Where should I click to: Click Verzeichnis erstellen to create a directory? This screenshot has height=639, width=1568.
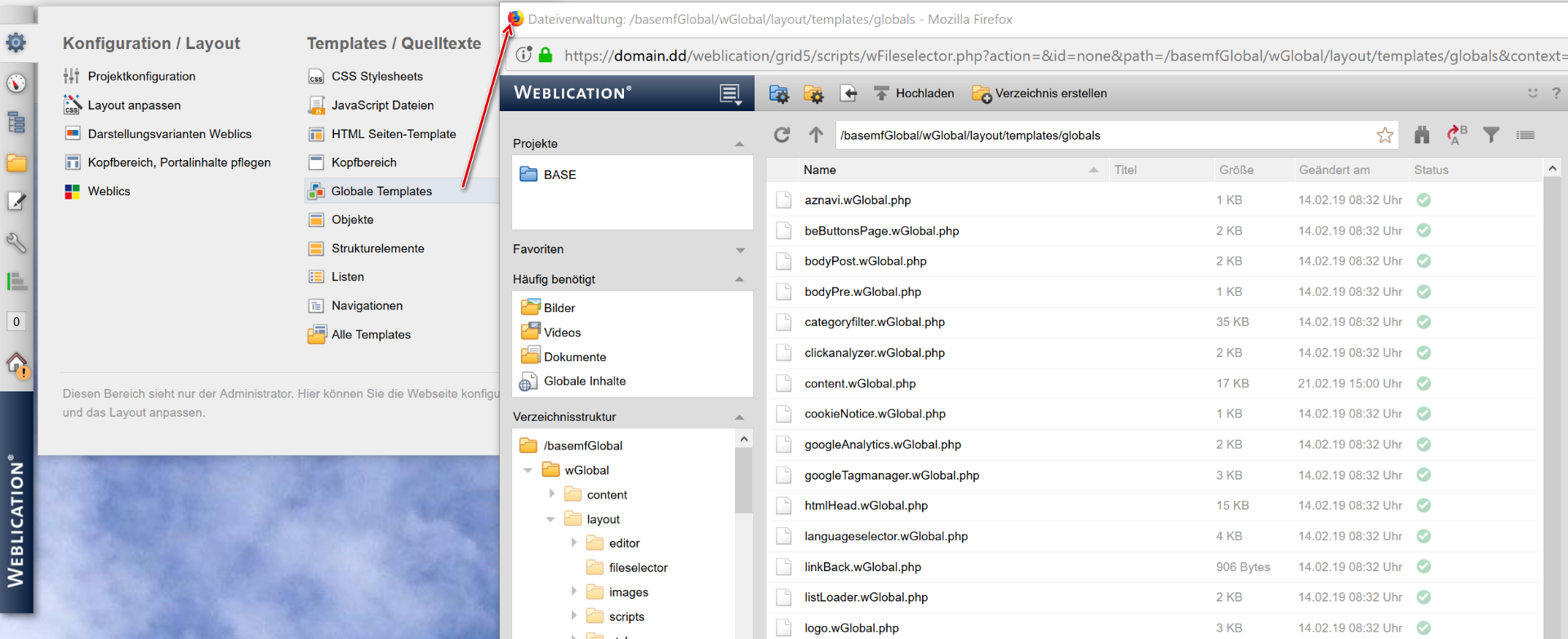coord(1040,93)
